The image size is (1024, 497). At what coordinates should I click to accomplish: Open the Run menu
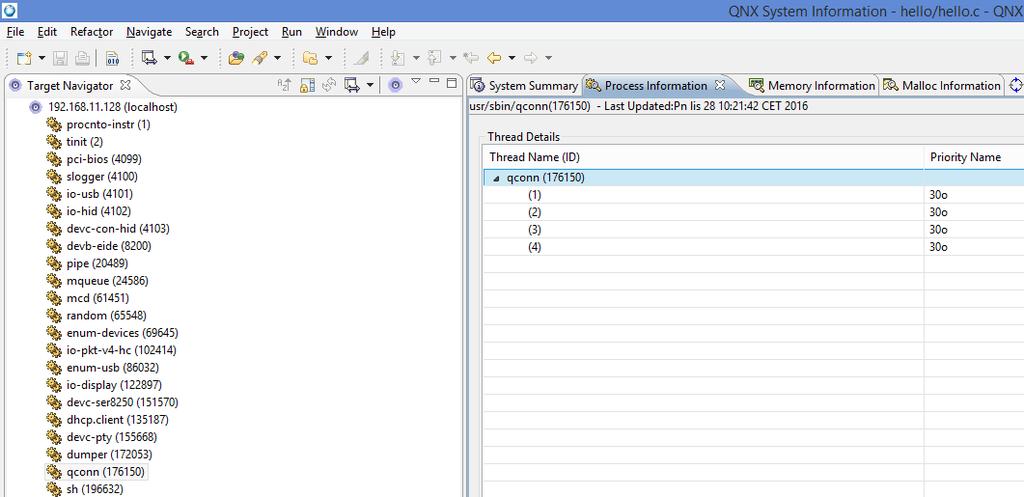(x=292, y=31)
